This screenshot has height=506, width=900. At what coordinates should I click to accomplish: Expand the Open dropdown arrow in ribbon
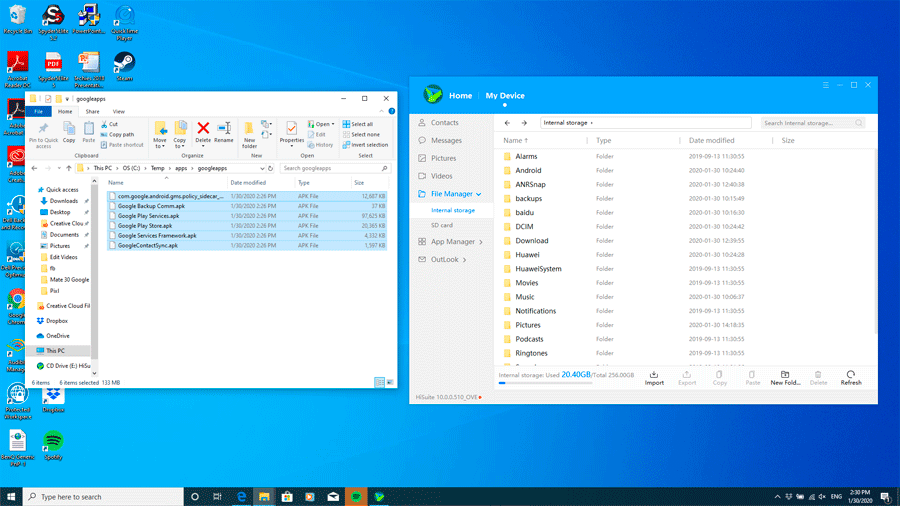click(x=333, y=124)
